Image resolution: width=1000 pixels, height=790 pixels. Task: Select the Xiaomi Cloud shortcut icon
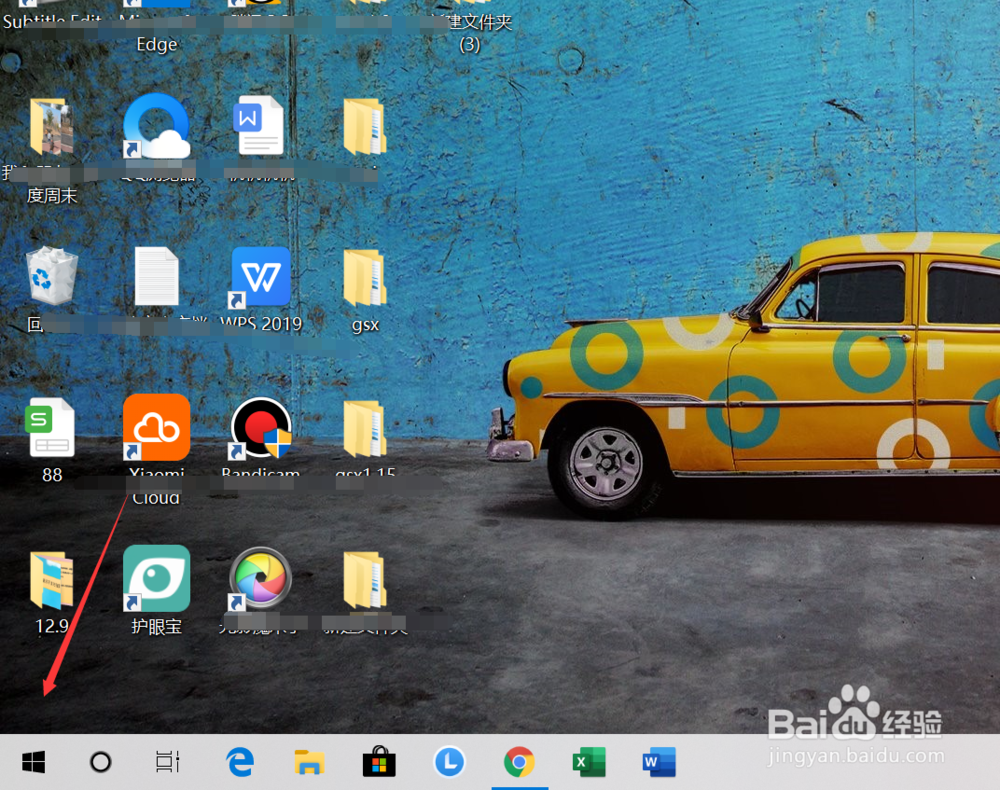[156, 427]
